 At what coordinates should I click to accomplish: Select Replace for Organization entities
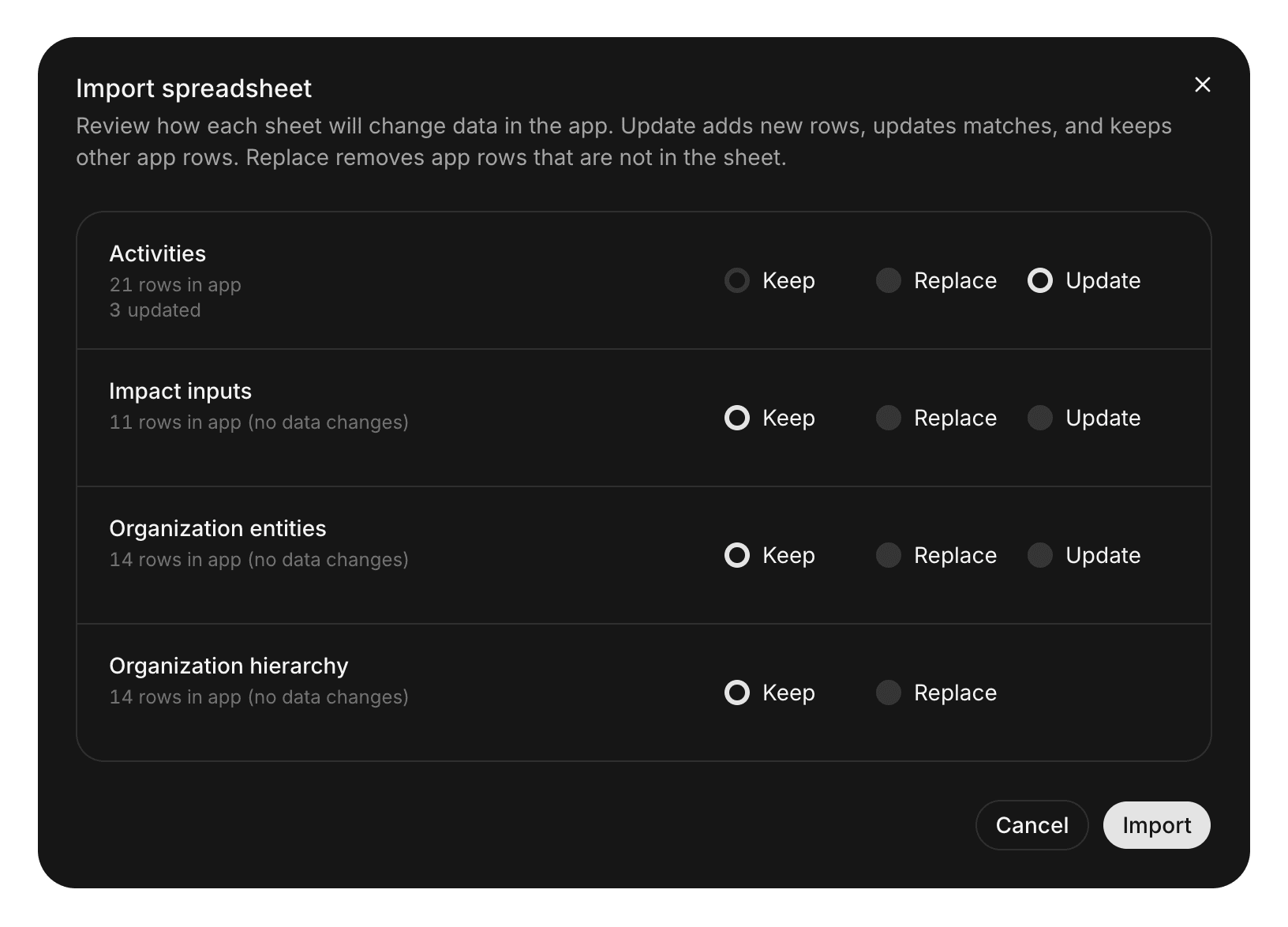[x=889, y=555]
